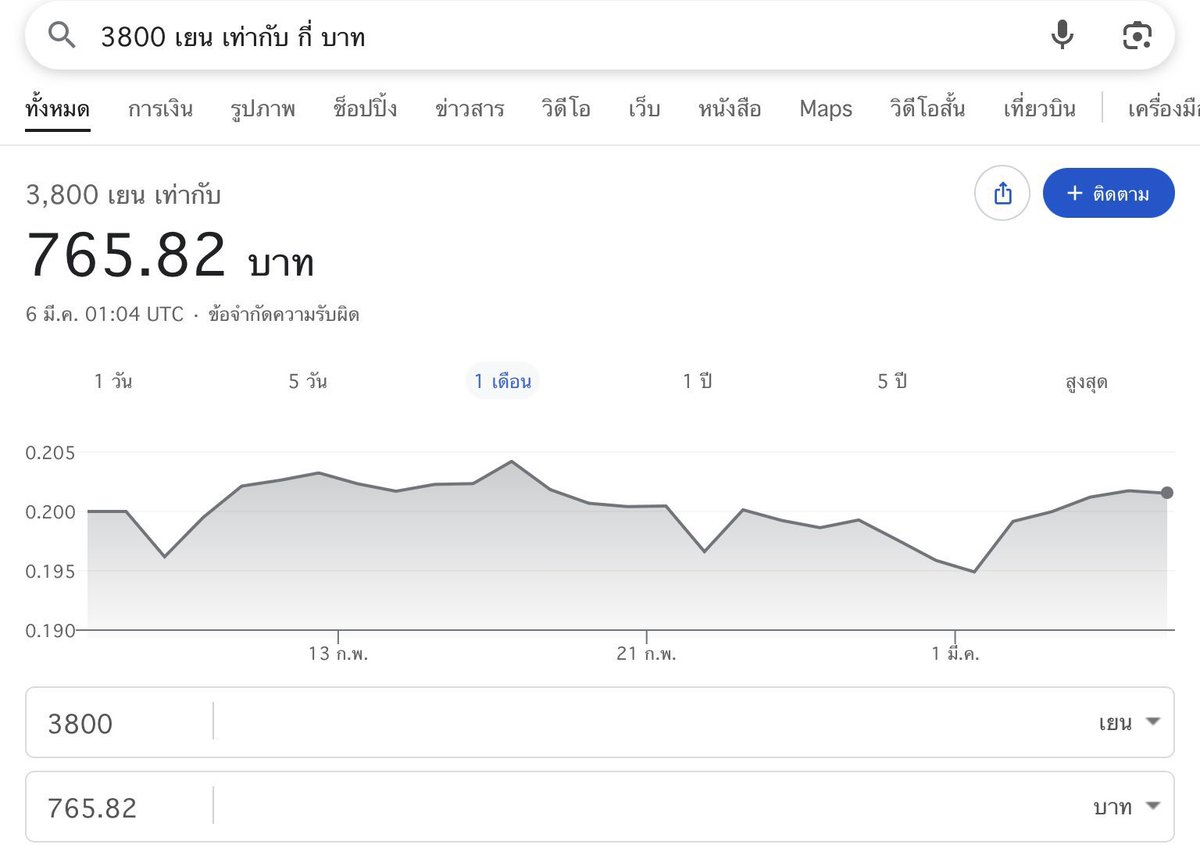The height and width of the screenshot is (855, 1200).
Task: Click the 13 ก.พ. date axis label
Action: click(x=338, y=655)
